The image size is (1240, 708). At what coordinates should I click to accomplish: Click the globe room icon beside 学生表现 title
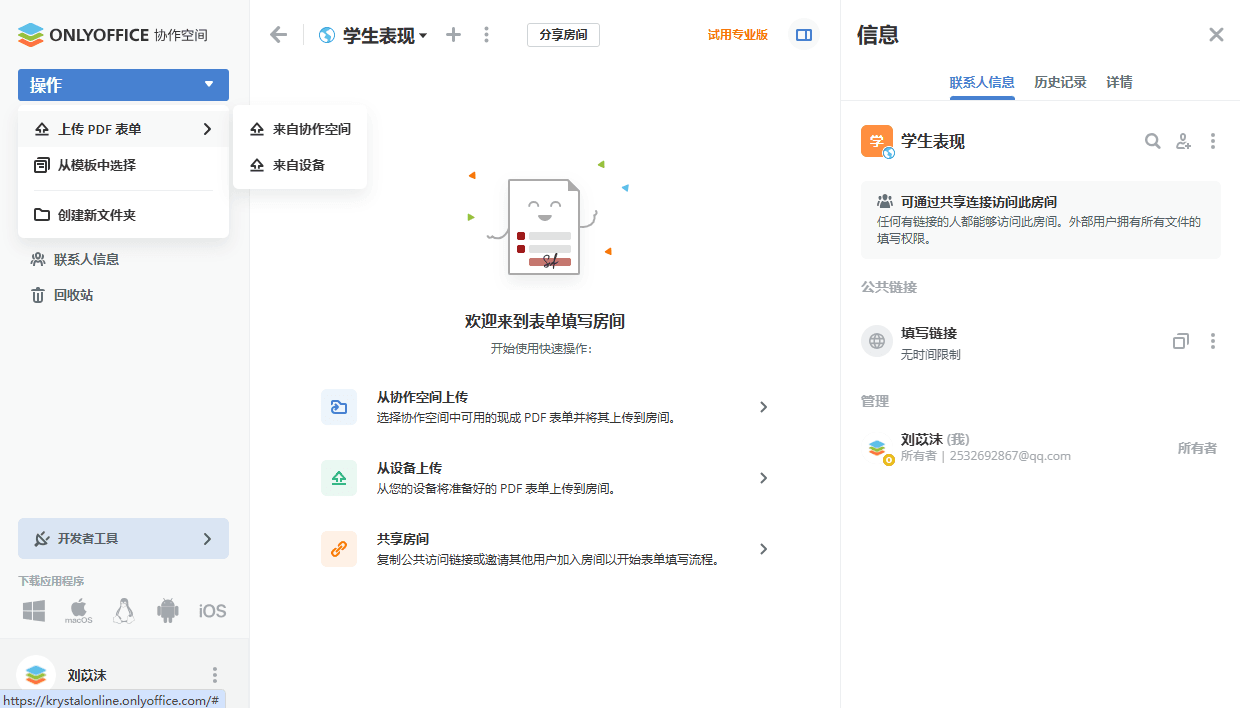326,35
